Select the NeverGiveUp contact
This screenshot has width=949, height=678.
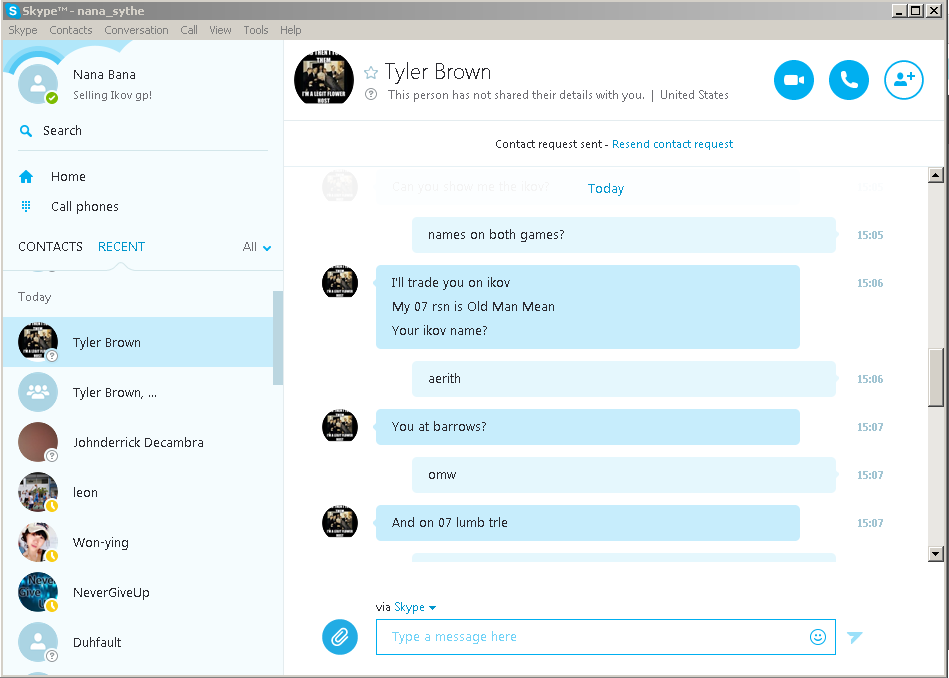138,593
